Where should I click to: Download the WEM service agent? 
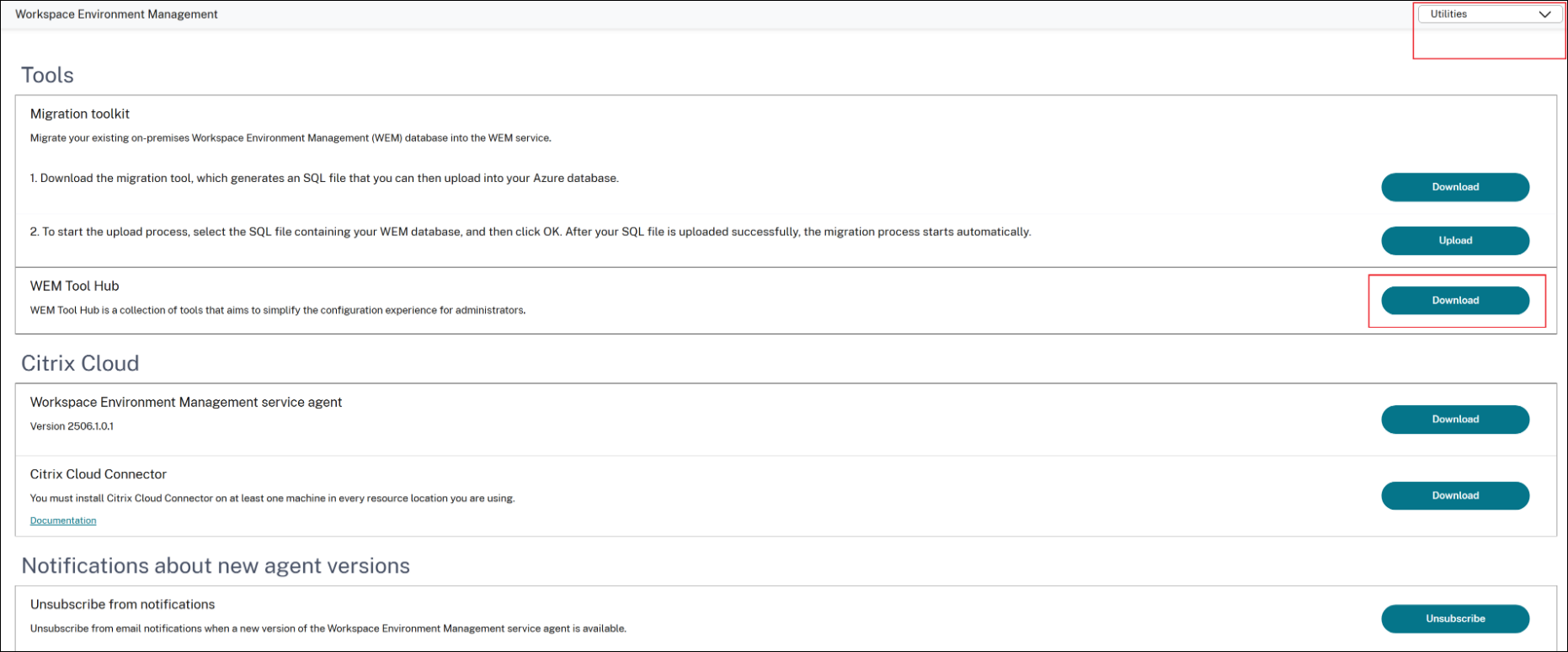pyautogui.click(x=1454, y=420)
